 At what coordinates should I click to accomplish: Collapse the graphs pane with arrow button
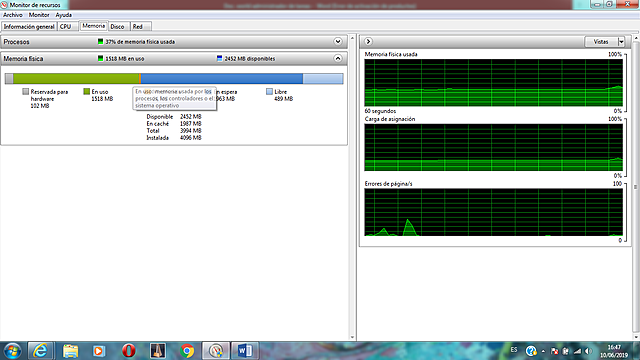coord(368,41)
